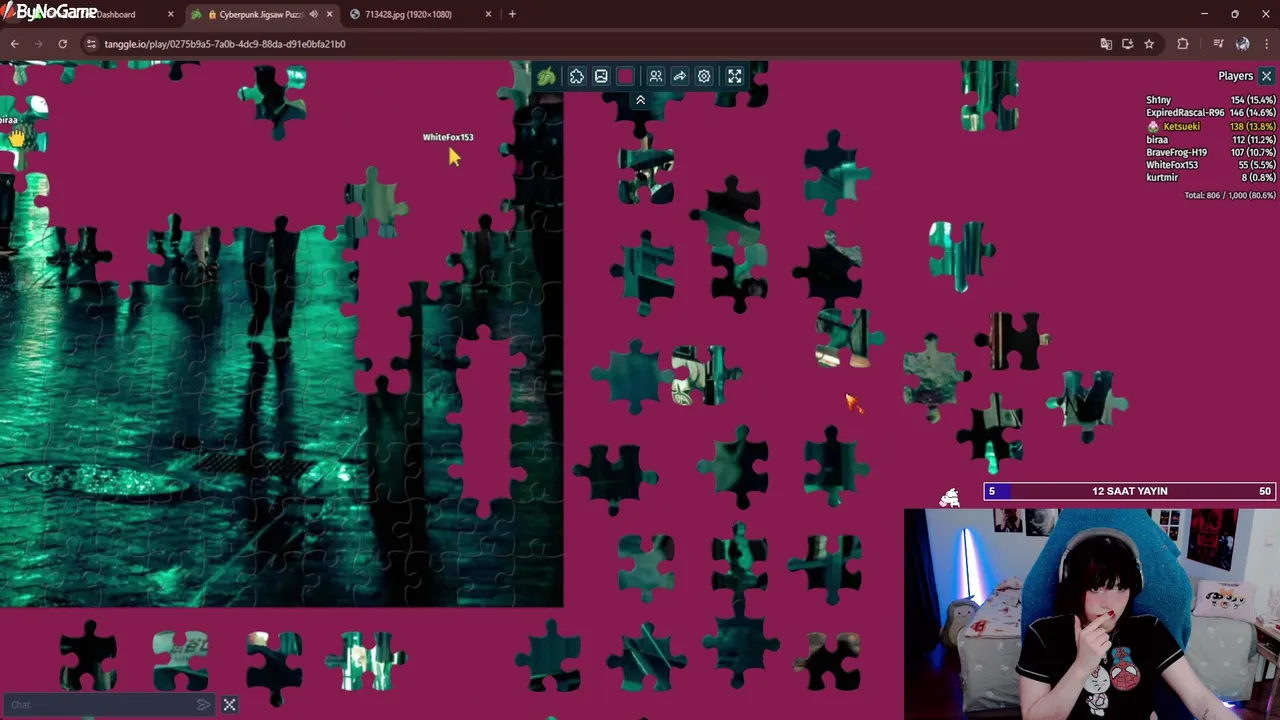
Task: Reload the page with the refresh icon
Action: point(63,44)
